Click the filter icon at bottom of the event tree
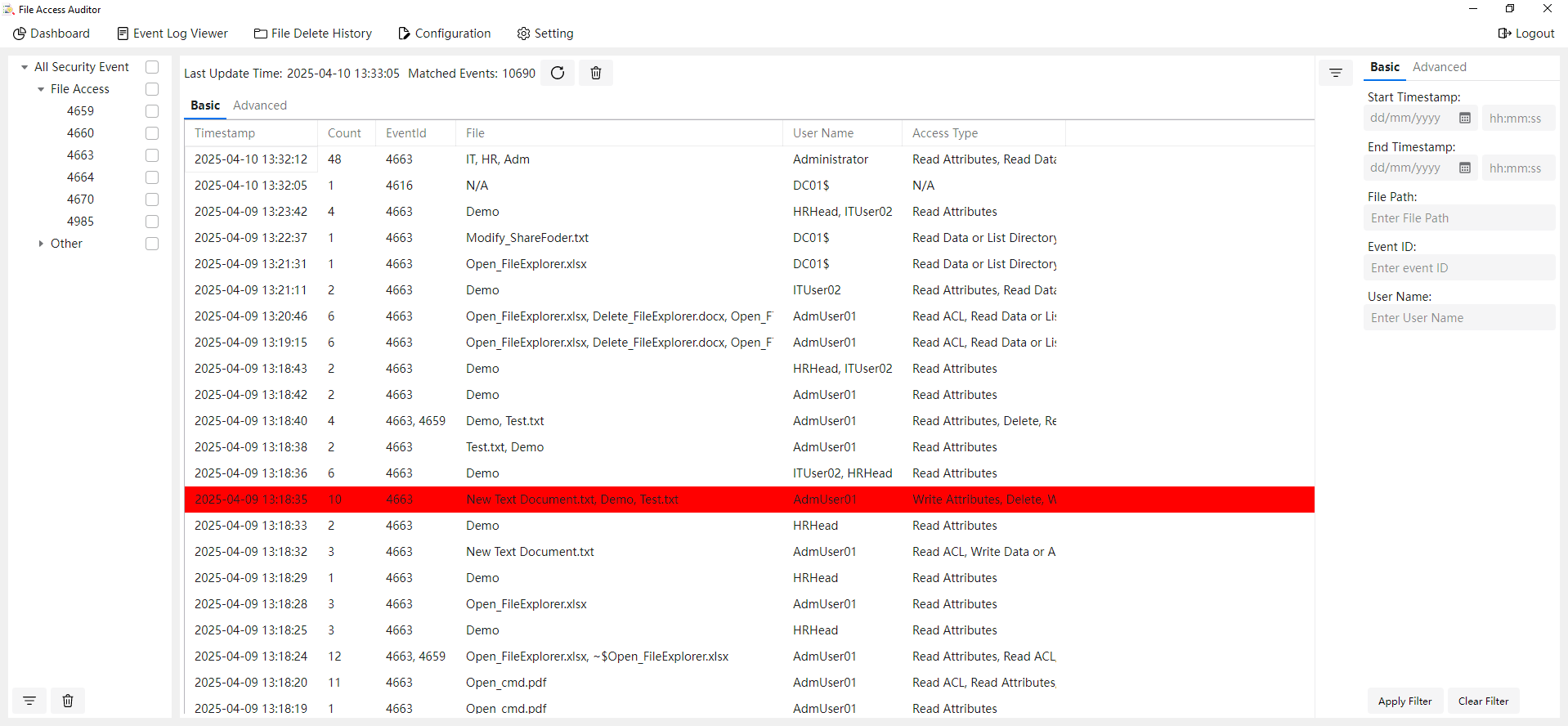Viewport: 1568px width, 726px height. click(x=29, y=701)
